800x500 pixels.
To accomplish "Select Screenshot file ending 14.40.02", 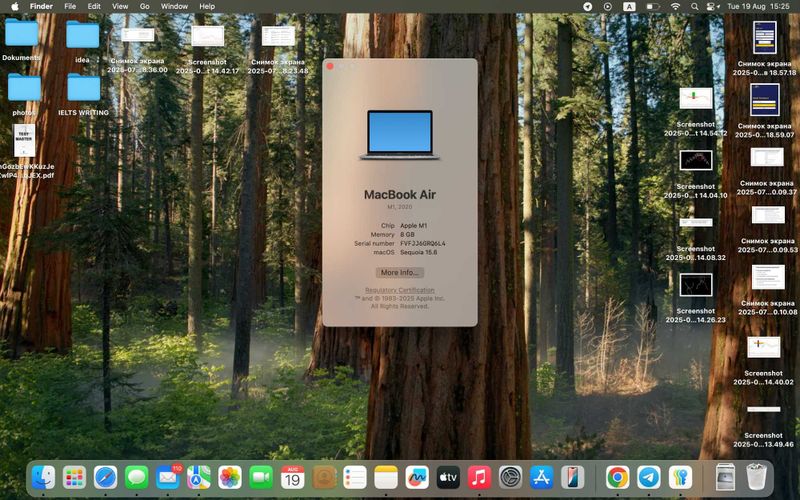I will pyautogui.click(x=763, y=360).
